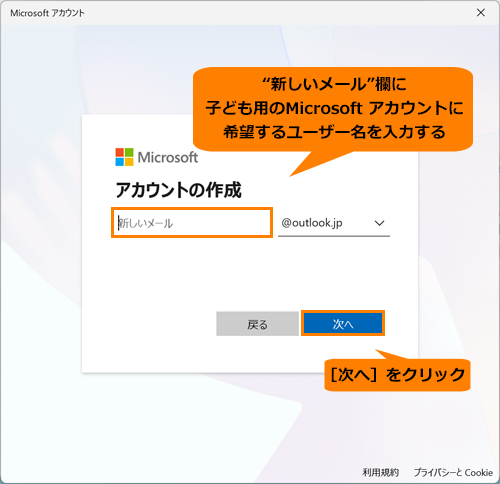Open the プライバシーと Cookie link
Viewport: 500px width, 484px height.
(x=453, y=472)
